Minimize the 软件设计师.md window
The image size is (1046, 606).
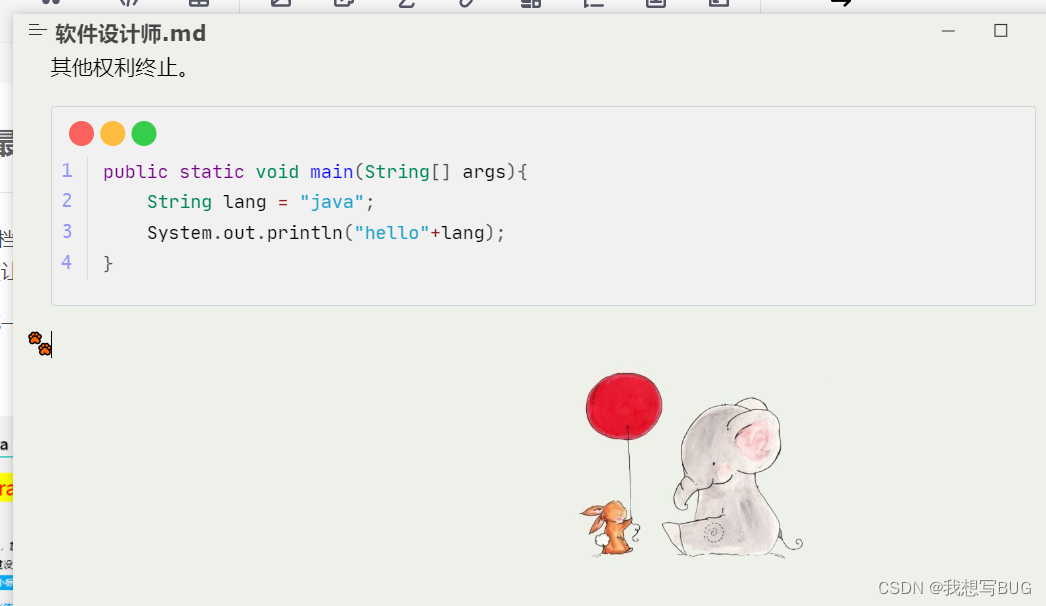coord(948,31)
